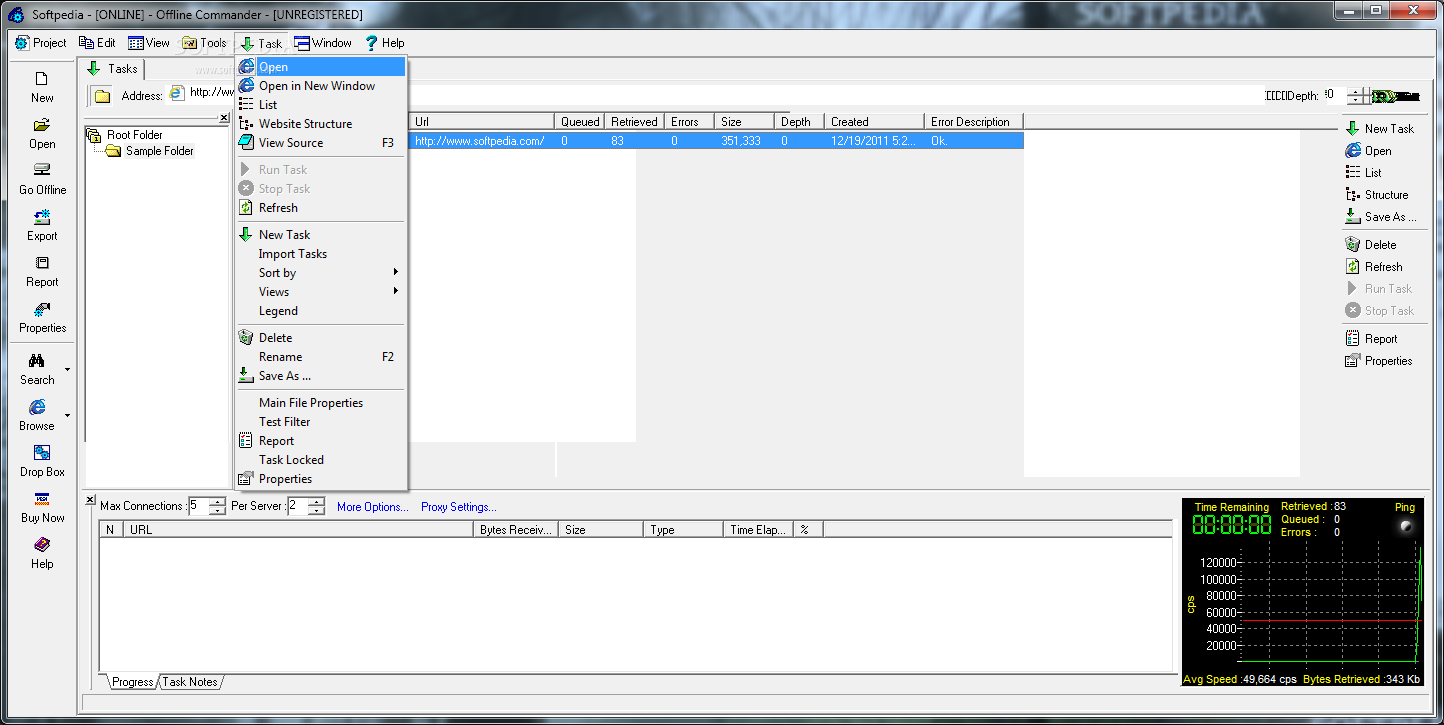Click the folder icon beside Address
This screenshot has height=725, width=1444.
coord(102,96)
